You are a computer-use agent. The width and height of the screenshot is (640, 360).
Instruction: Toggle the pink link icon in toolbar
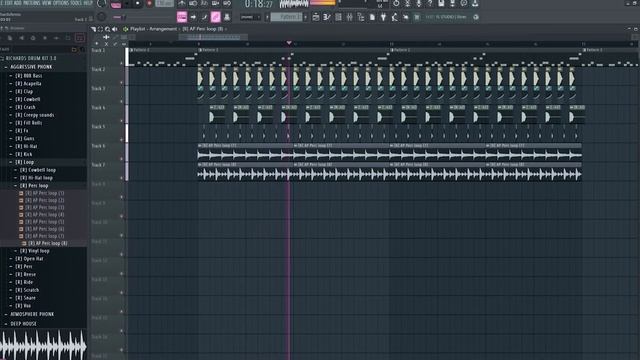pyautogui.click(x=215, y=17)
